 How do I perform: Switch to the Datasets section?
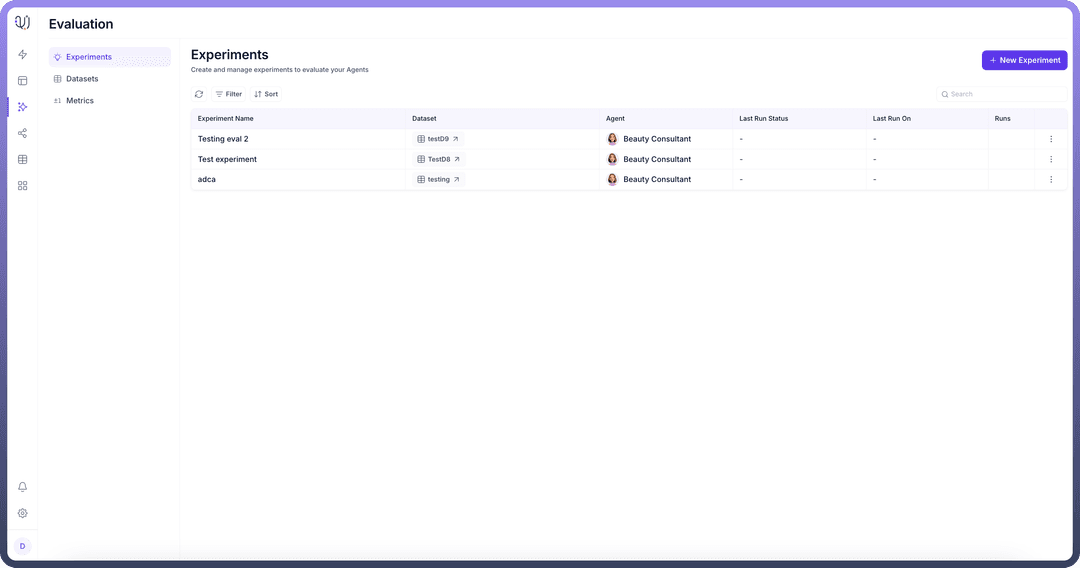click(x=81, y=79)
